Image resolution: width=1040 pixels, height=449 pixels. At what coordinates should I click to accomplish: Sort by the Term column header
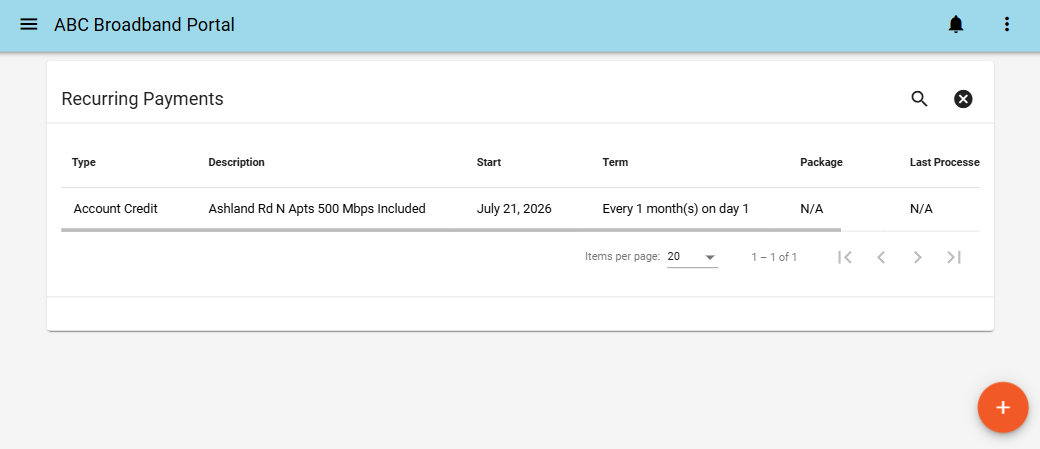pyautogui.click(x=615, y=162)
